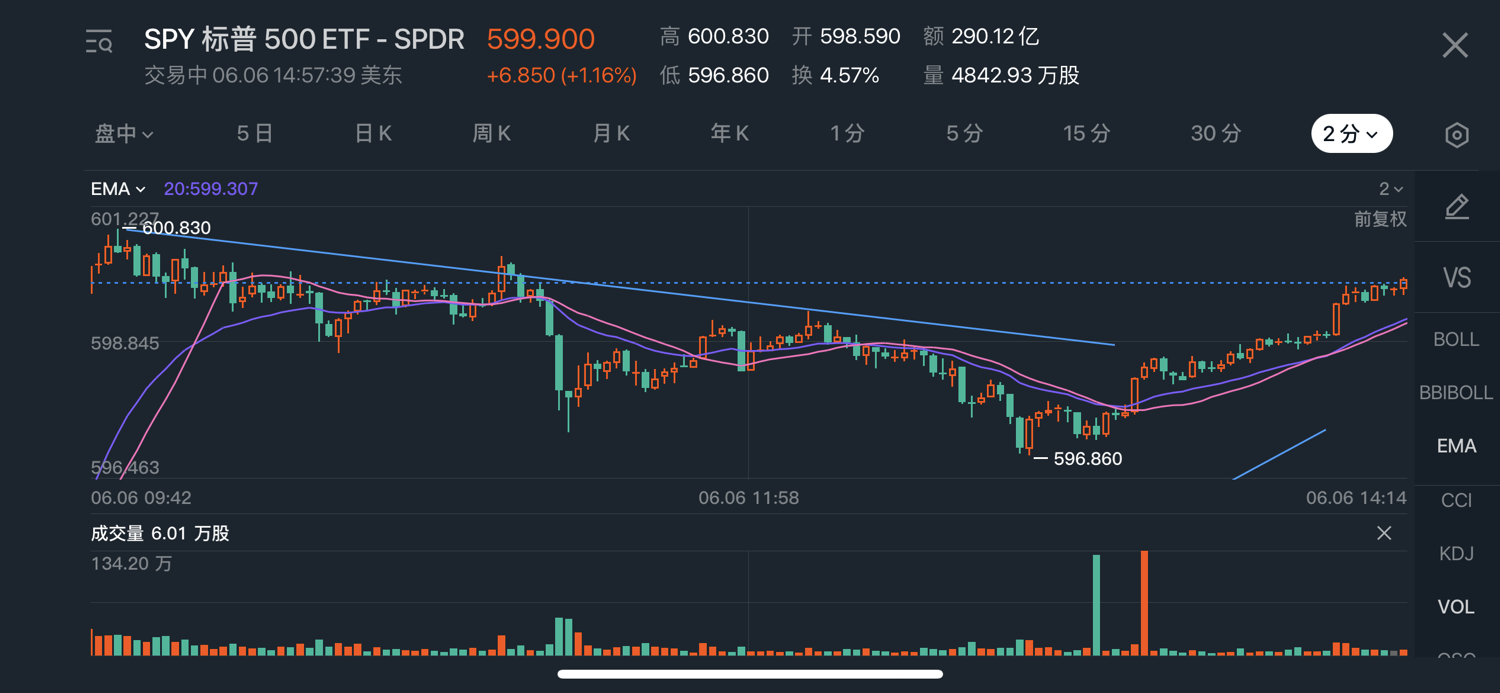Open the 2分 interval dropdown

[1352, 134]
